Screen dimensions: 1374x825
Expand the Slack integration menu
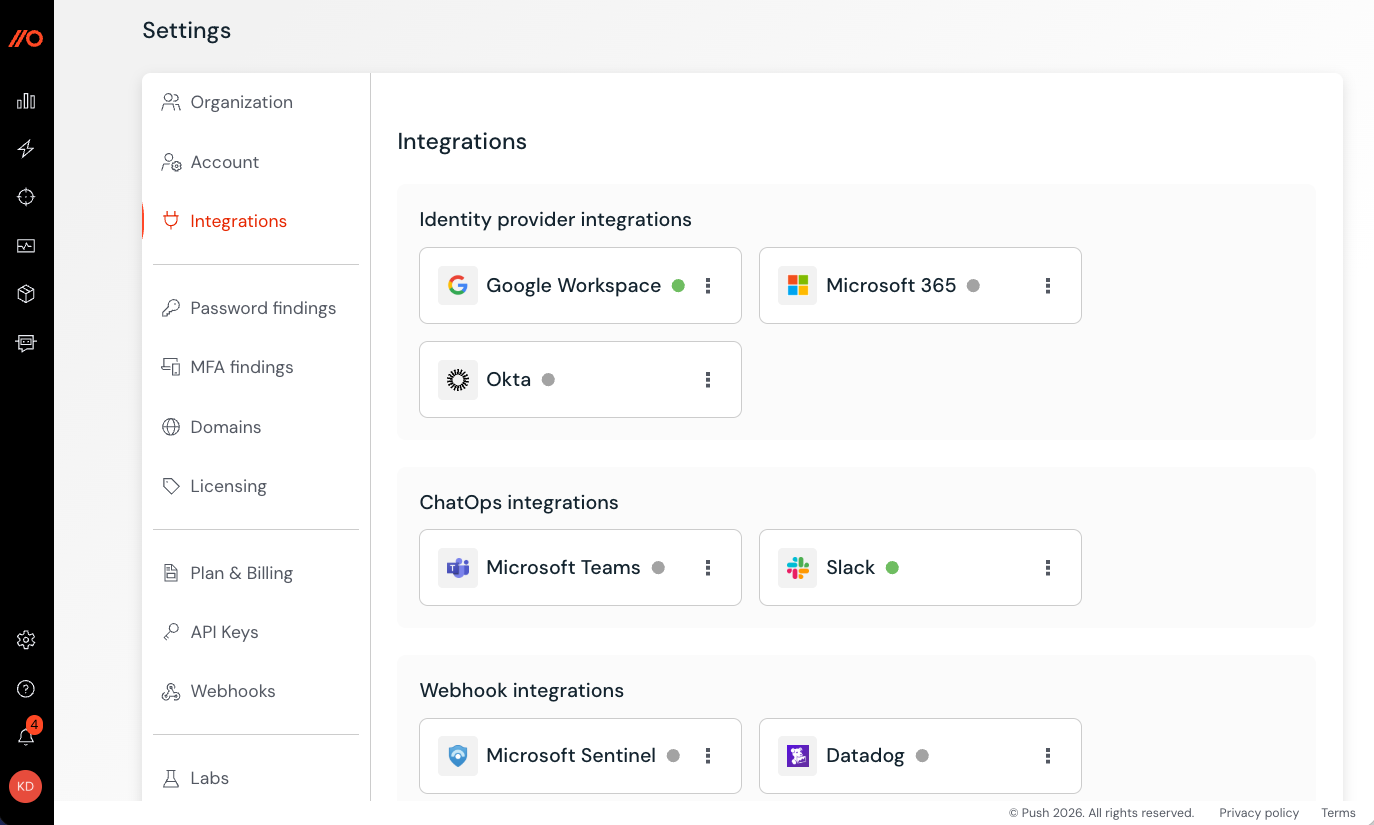click(x=1048, y=567)
